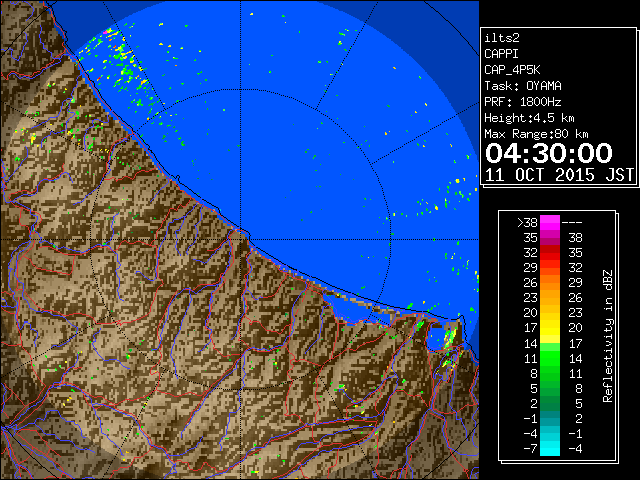Click the bright green legend swatch at 11
The width and height of the screenshot is (640, 480).
(x=550, y=358)
